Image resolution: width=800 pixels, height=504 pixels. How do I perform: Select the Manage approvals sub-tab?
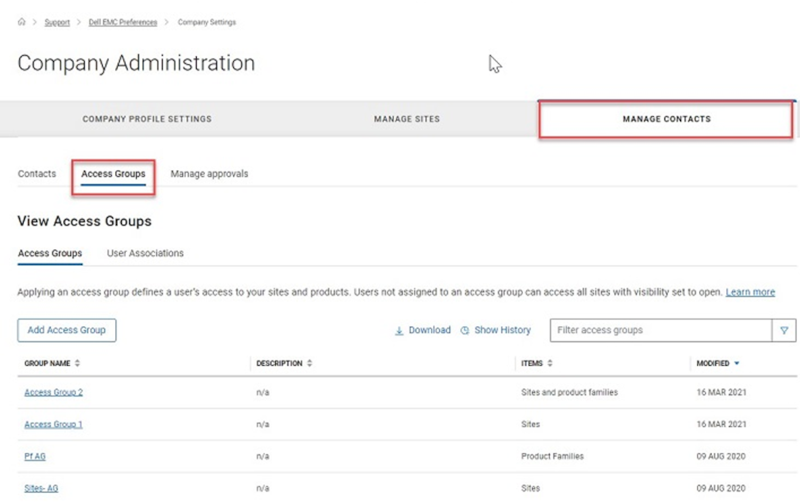(209, 174)
